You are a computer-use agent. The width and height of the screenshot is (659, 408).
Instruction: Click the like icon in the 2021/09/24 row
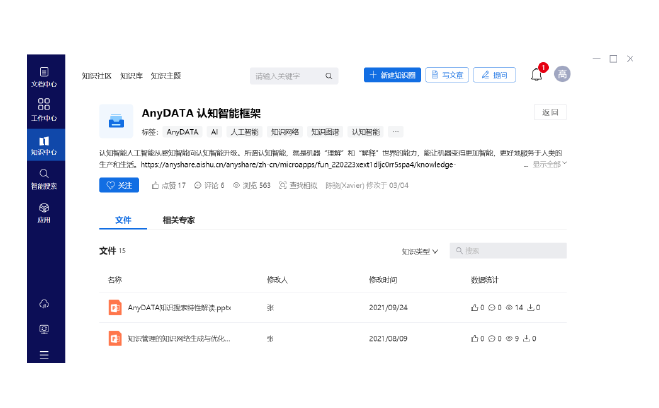(x=474, y=308)
